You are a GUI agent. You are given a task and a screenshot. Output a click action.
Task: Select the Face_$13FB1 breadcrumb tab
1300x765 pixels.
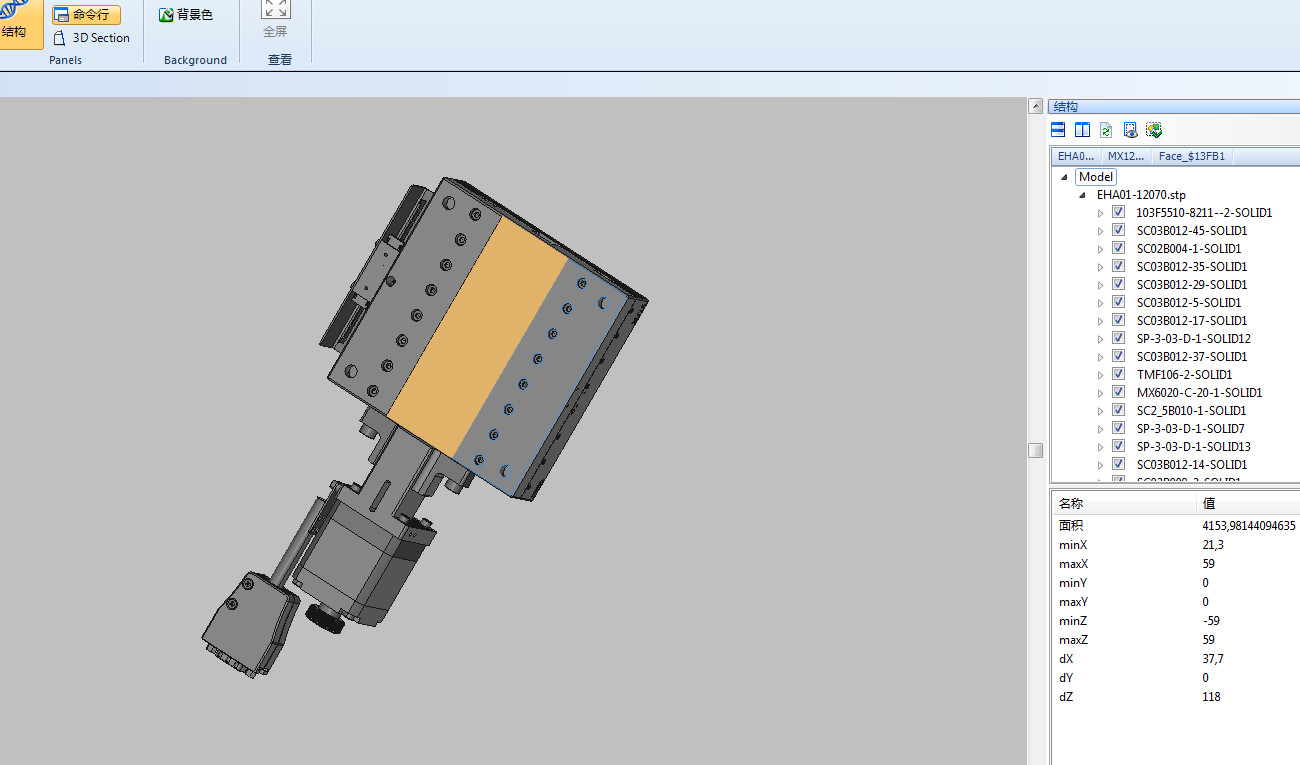coord(1191,156)
